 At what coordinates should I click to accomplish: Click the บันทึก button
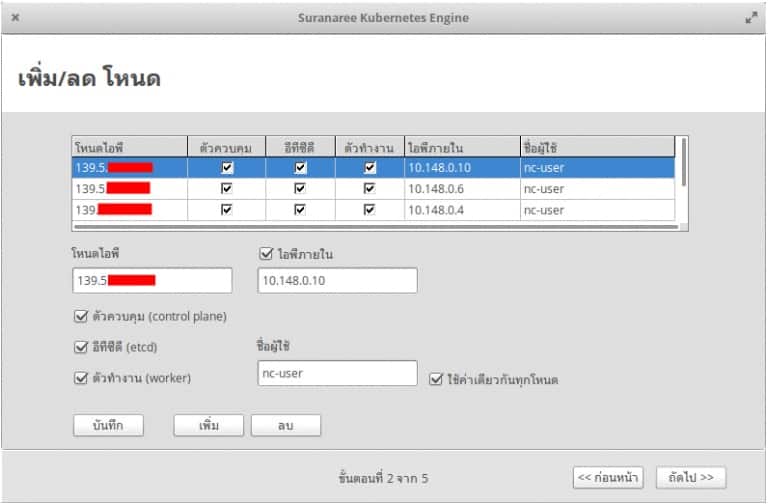pos(108,425)
